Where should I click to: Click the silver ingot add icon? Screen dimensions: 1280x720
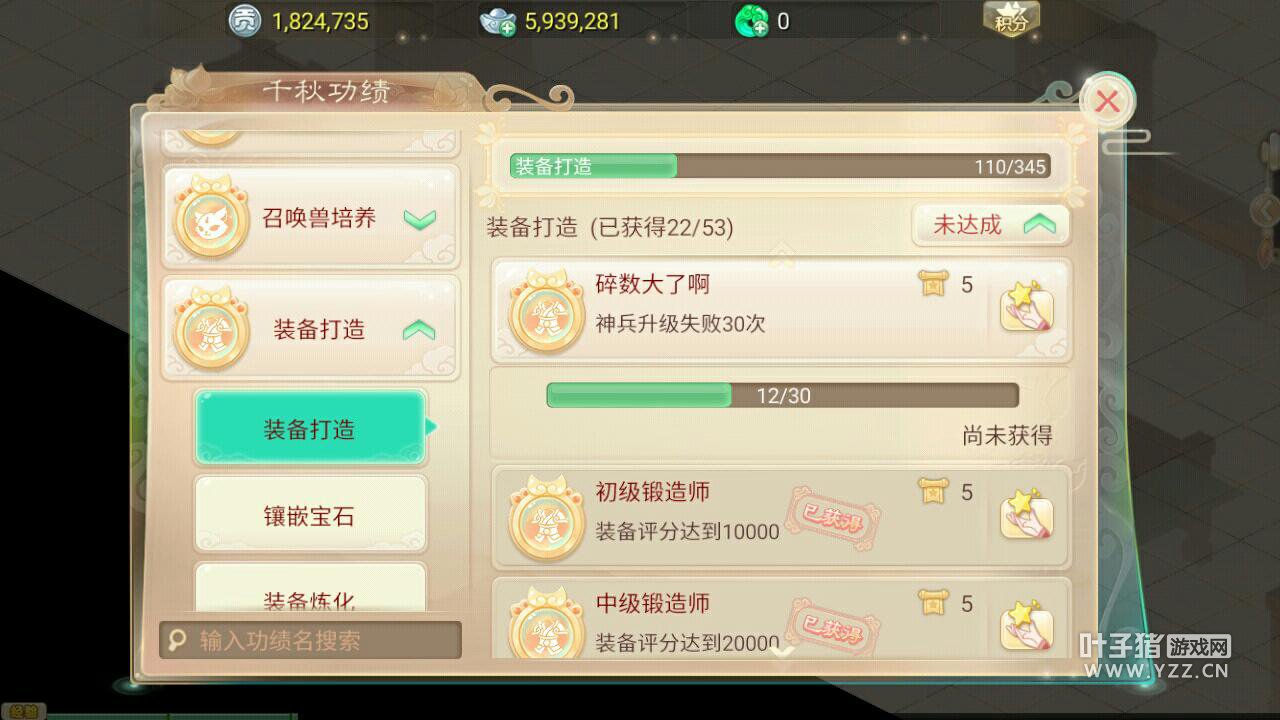pyautogui.click(x=497, y=21)
